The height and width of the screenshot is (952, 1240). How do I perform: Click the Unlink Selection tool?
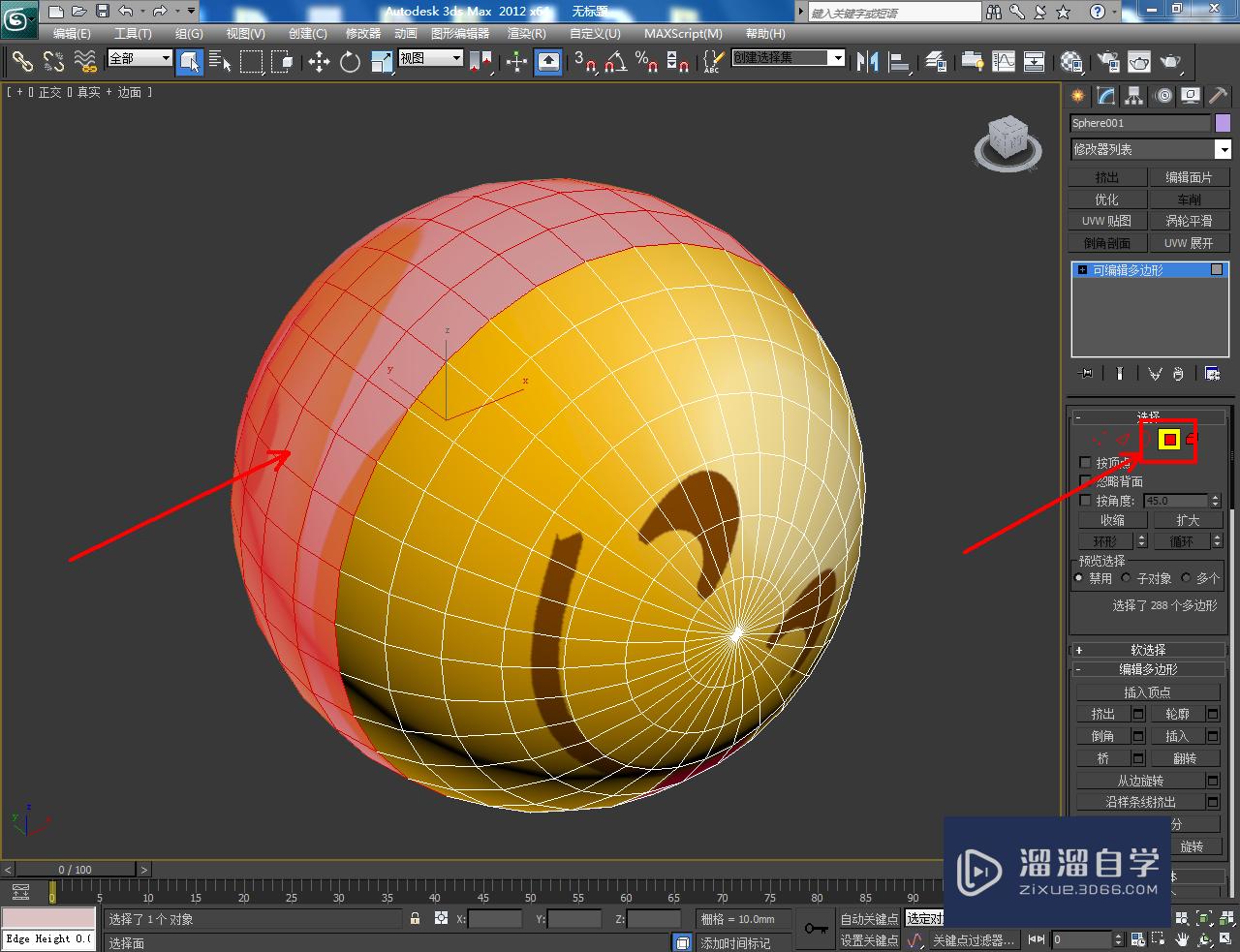pos(53,62)
